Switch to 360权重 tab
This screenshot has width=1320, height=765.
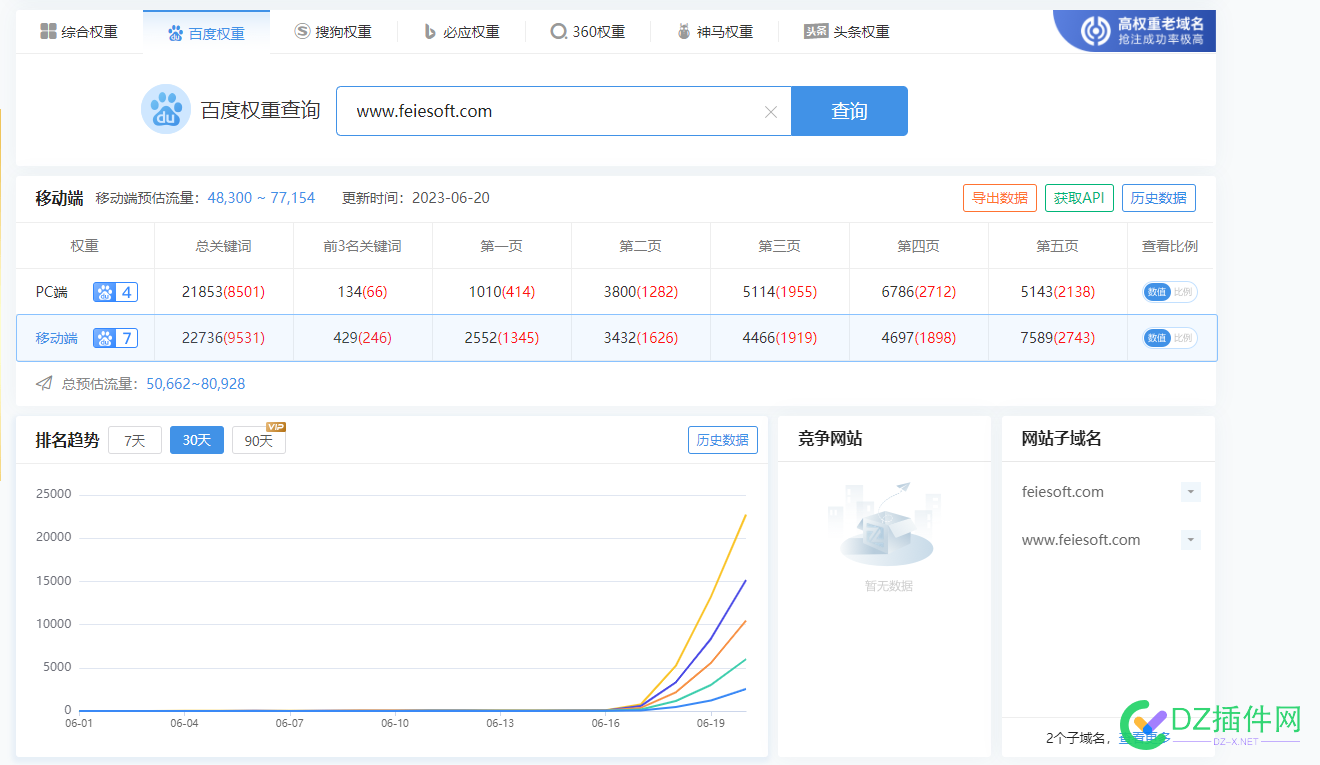point(588,32)
